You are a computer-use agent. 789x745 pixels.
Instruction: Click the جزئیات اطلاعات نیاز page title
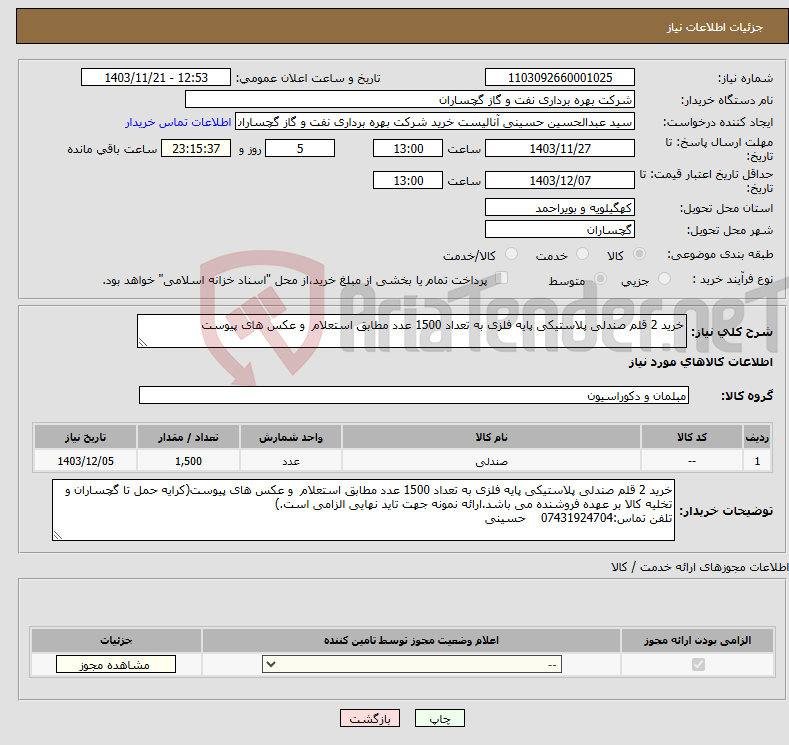[715, 27]
